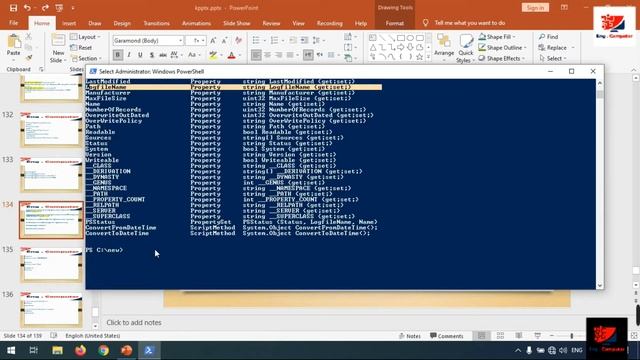640x360 pixels.
Task: Adjust the zoom slider in status bar
Action: (572, 336)
